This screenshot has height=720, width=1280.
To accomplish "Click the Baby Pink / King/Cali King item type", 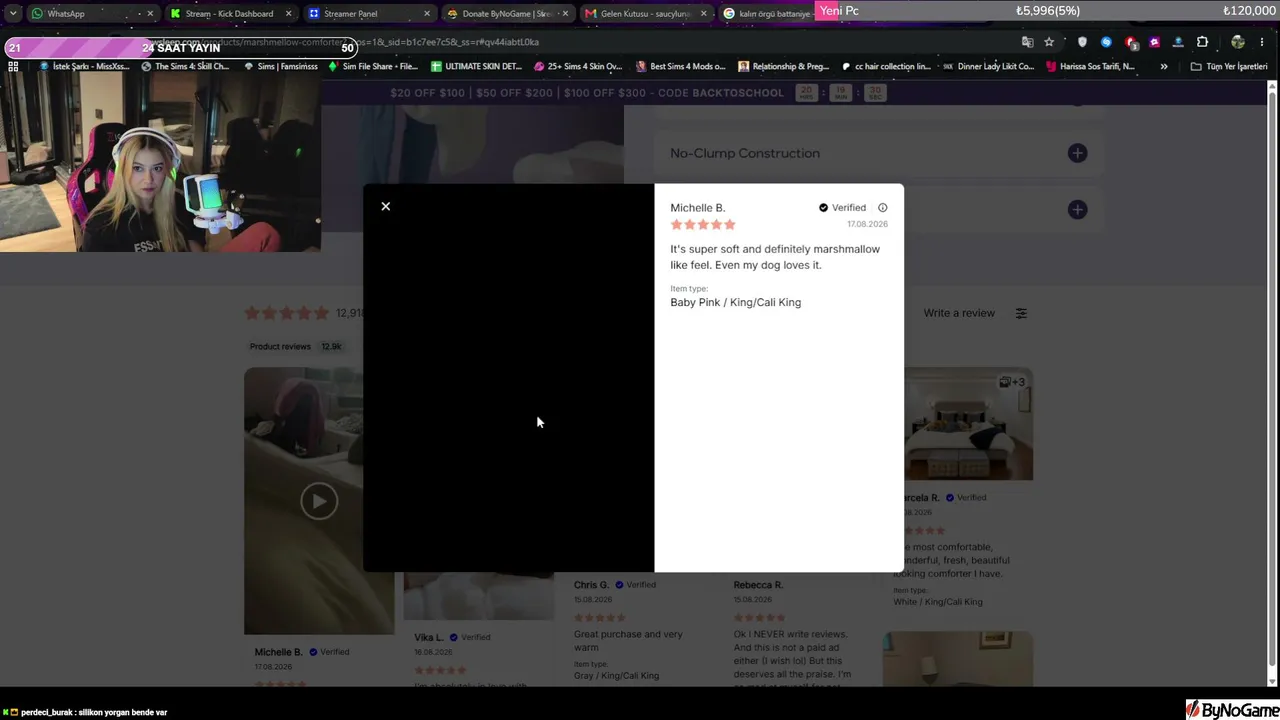I will [736, 302].
